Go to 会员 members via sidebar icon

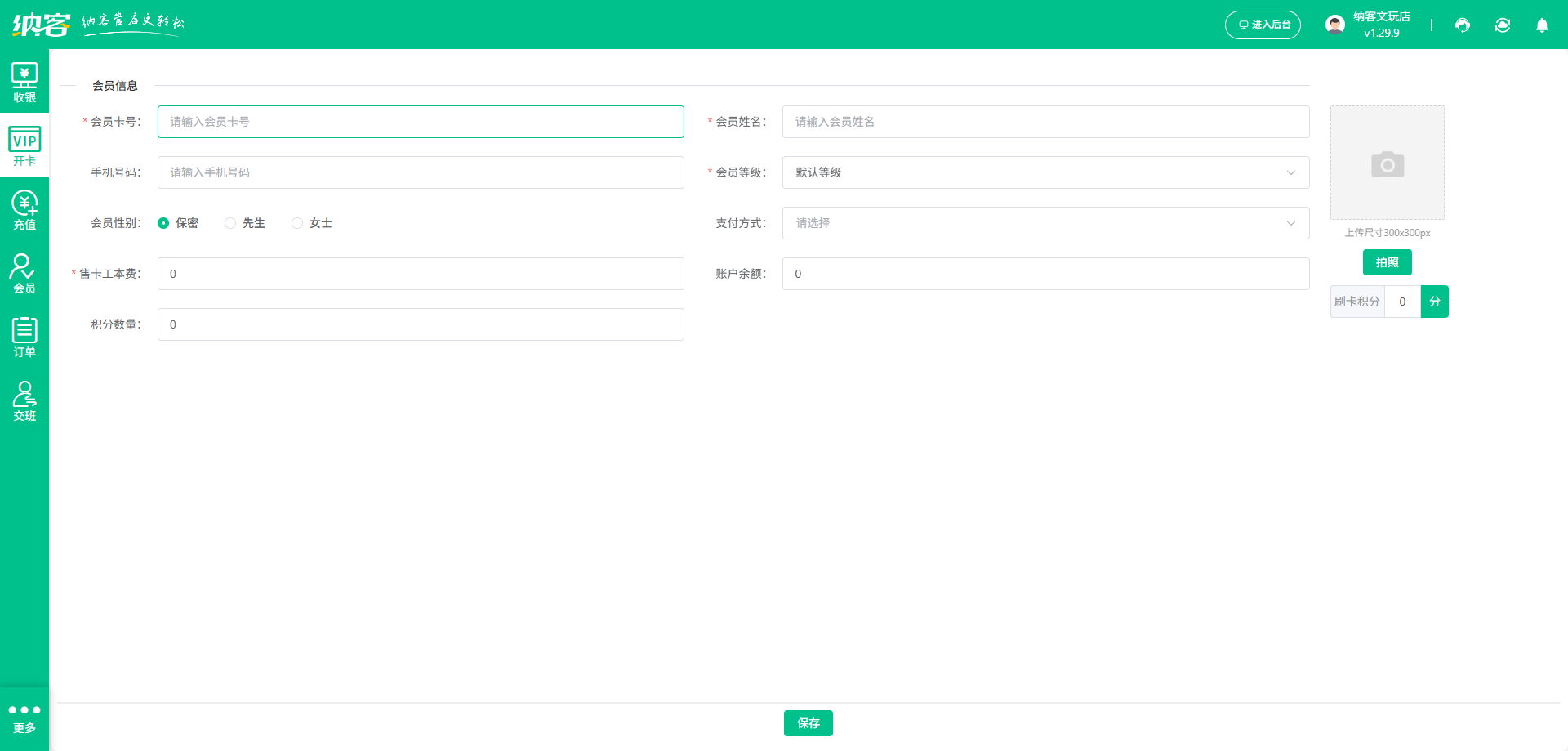point(24,274)
